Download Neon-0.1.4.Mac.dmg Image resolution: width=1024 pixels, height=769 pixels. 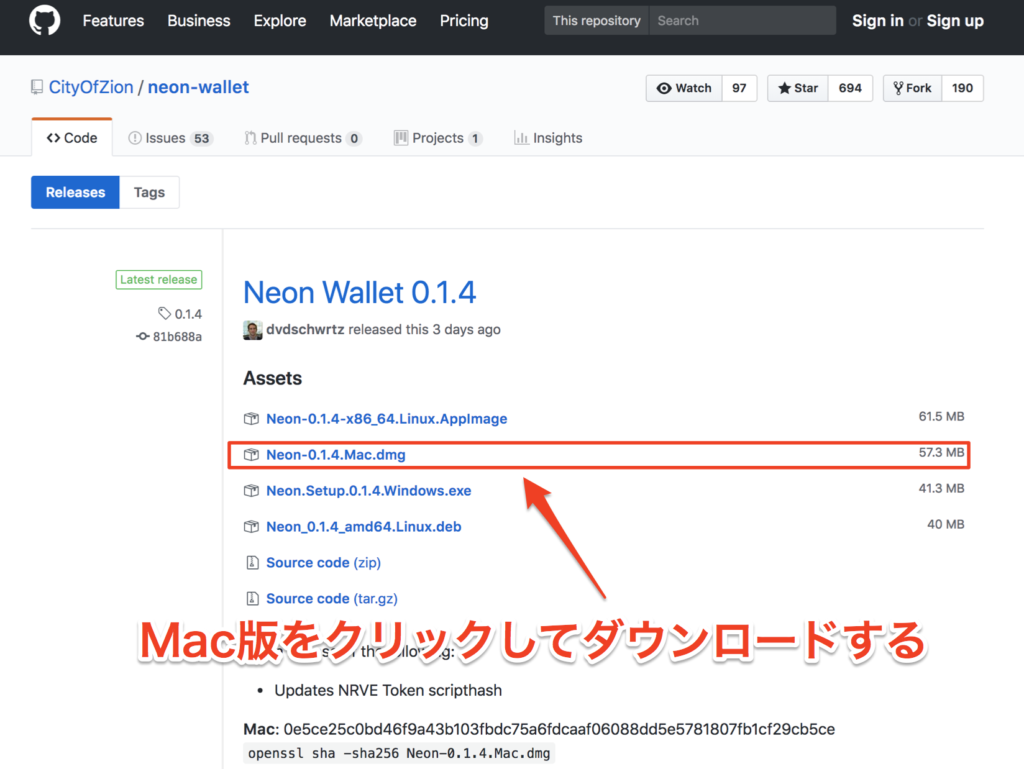(336, 454)
